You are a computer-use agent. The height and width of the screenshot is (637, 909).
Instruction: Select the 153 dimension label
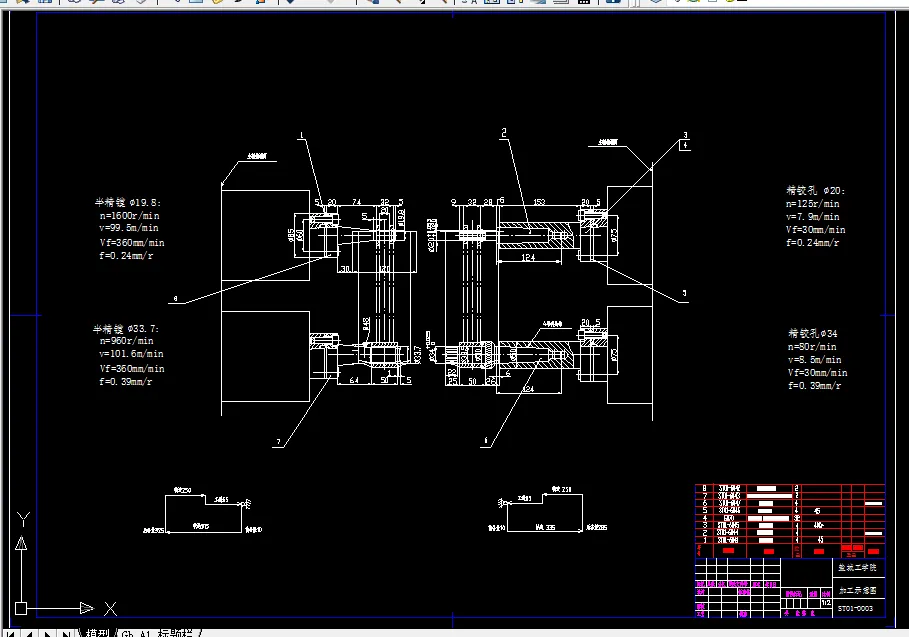point(539,202)
